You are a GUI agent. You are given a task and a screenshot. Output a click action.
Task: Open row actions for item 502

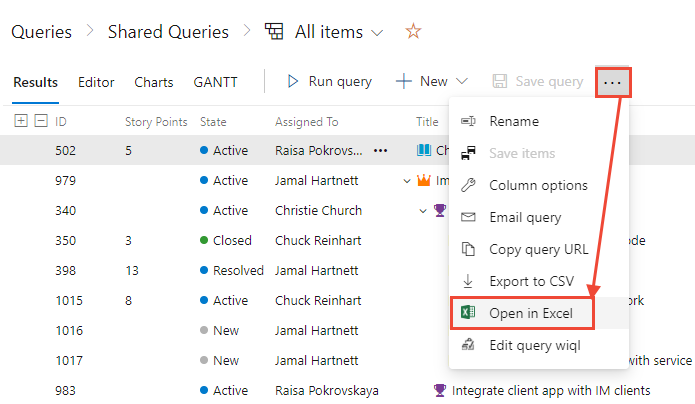380,151
